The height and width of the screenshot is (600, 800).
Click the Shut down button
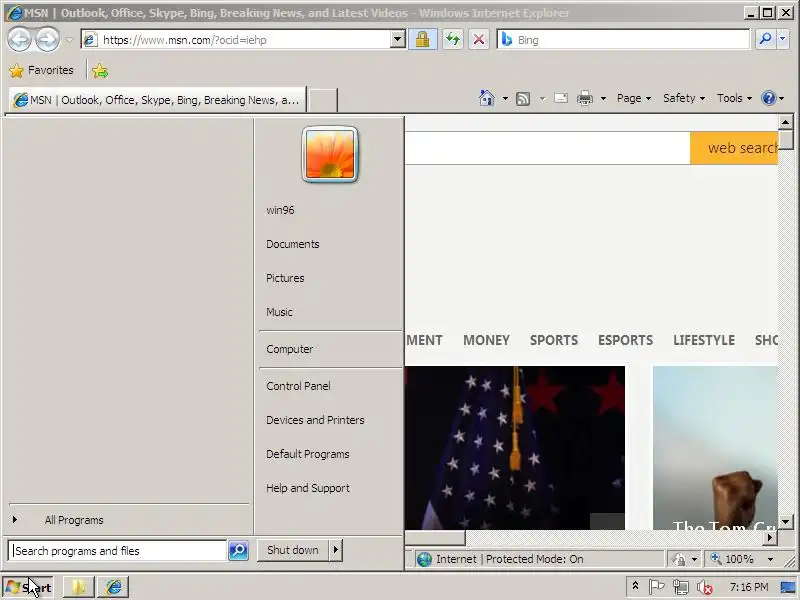292,550
